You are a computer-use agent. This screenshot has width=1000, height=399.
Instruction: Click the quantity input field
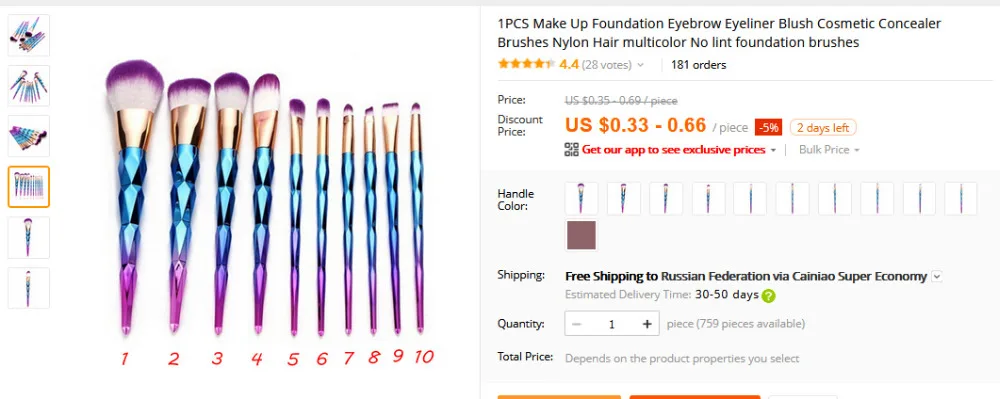click(x=612, y=324)
